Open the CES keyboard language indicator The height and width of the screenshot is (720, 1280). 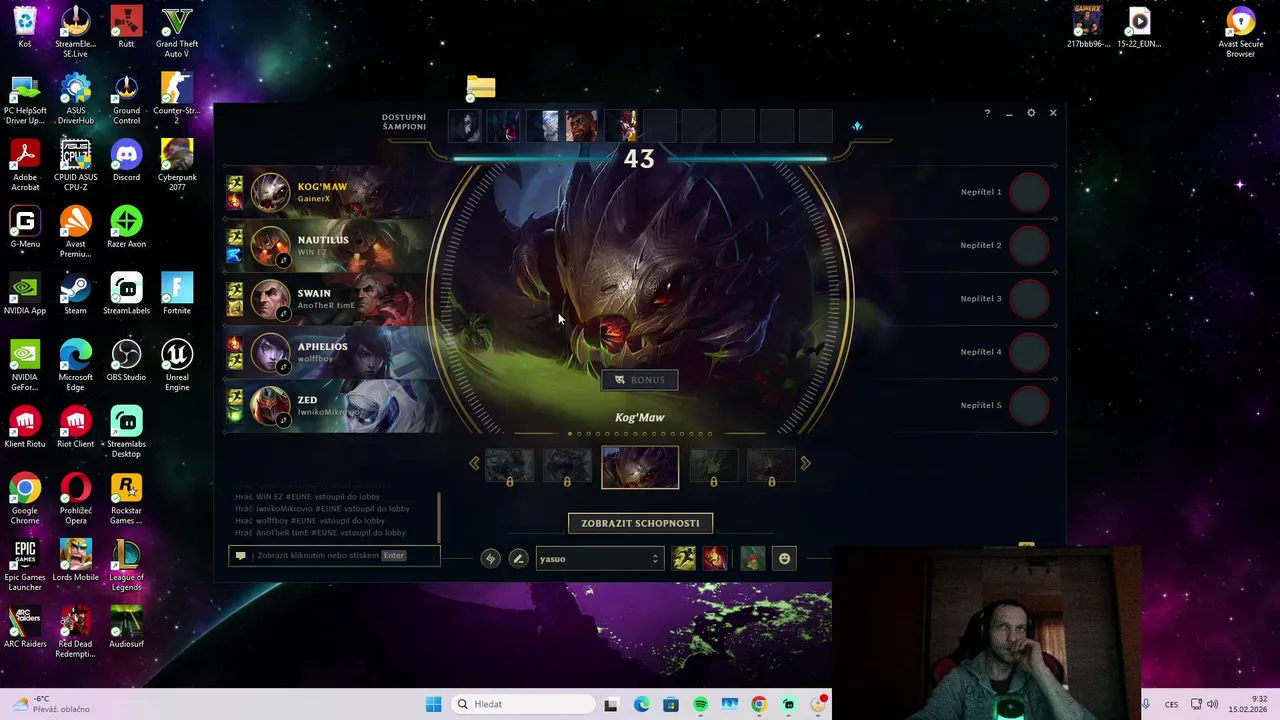pyautogui.click(x=1171, y=704)
